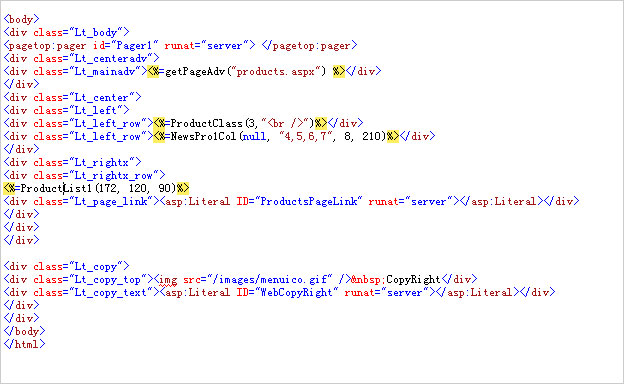The height and width of the screenshot is (384, 624).
Task: Click the closing pagetop:pager tag
Action: tap(309, 45)
